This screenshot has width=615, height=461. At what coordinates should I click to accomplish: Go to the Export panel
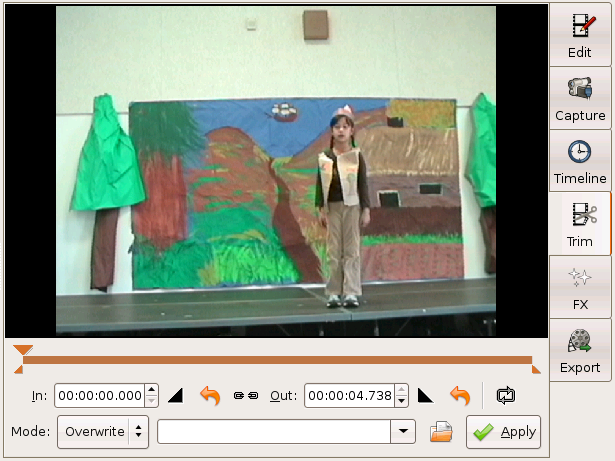580,351
